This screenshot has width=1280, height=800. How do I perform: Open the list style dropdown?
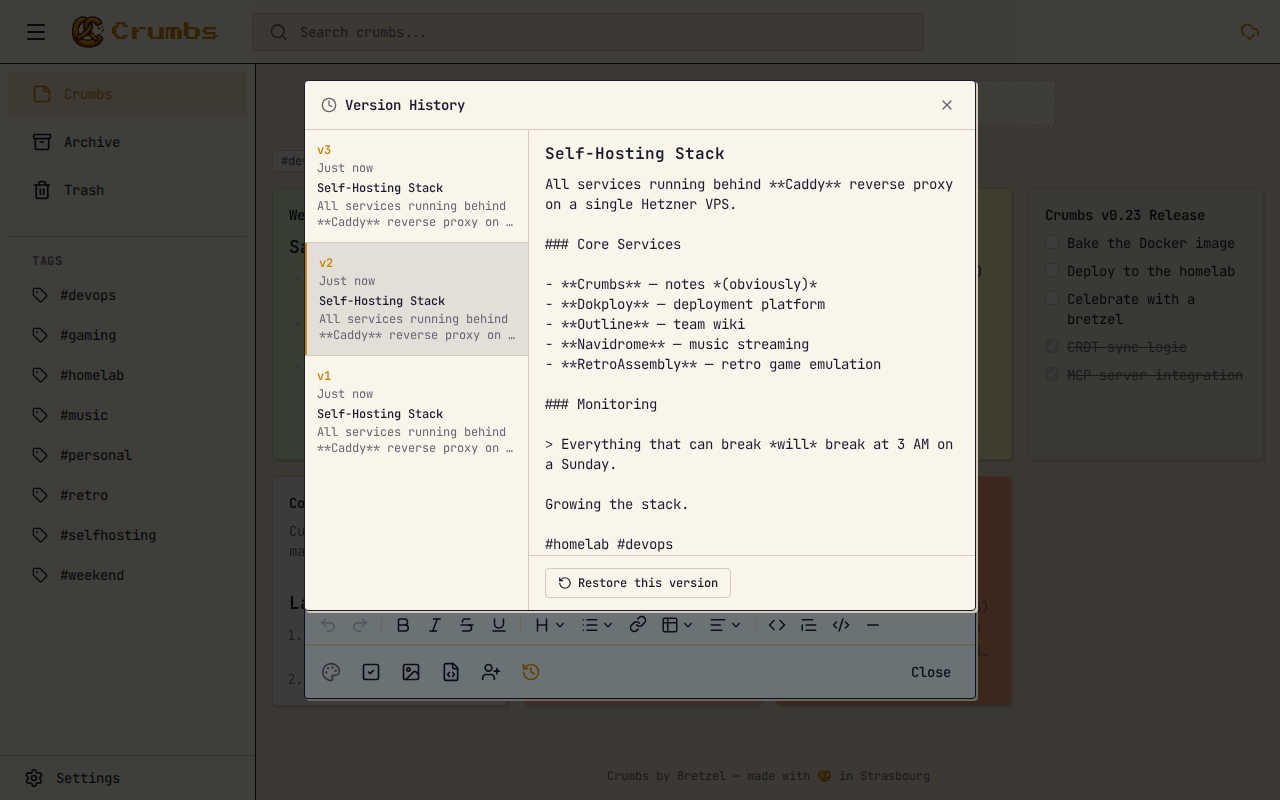point(597,625)
